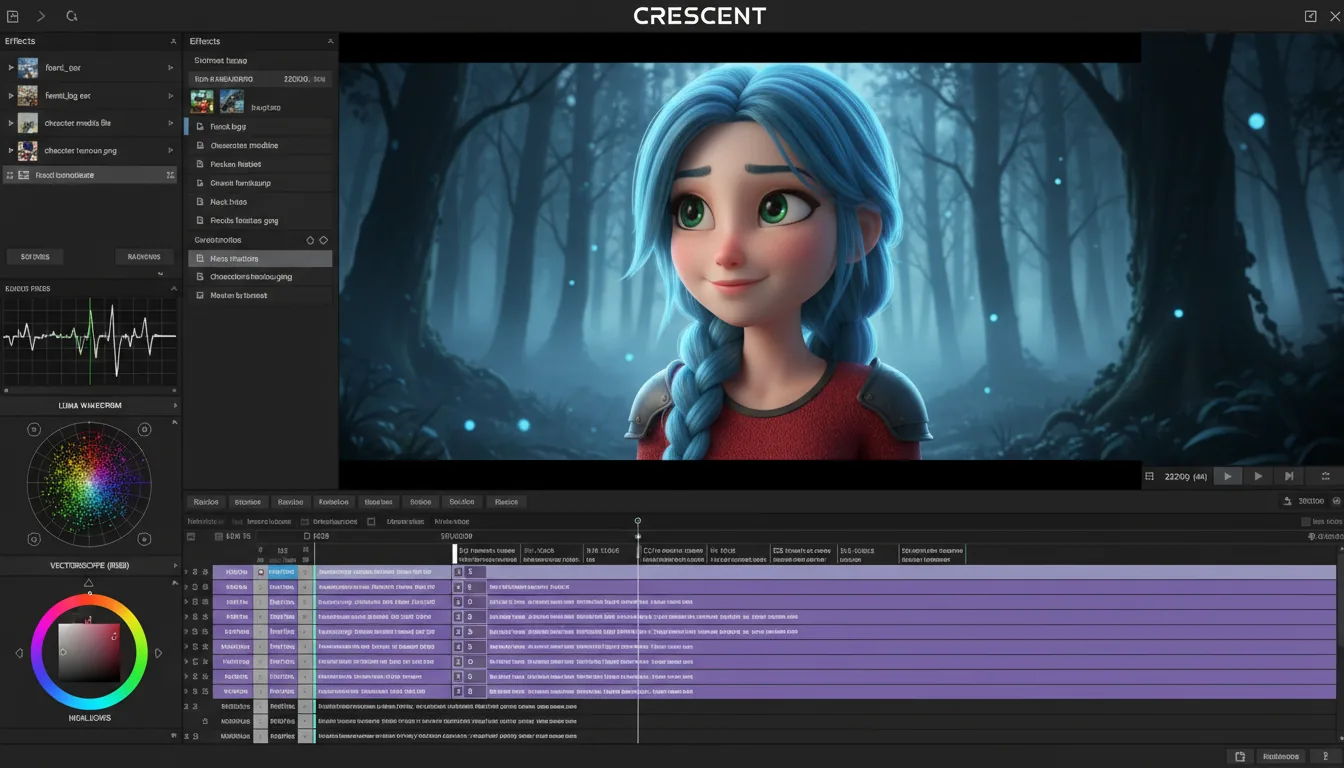Collapse the second Effects panel using its header chevron
This screenshot has height=768, width=1344.
pyautogui.click(x=330, y=41)
